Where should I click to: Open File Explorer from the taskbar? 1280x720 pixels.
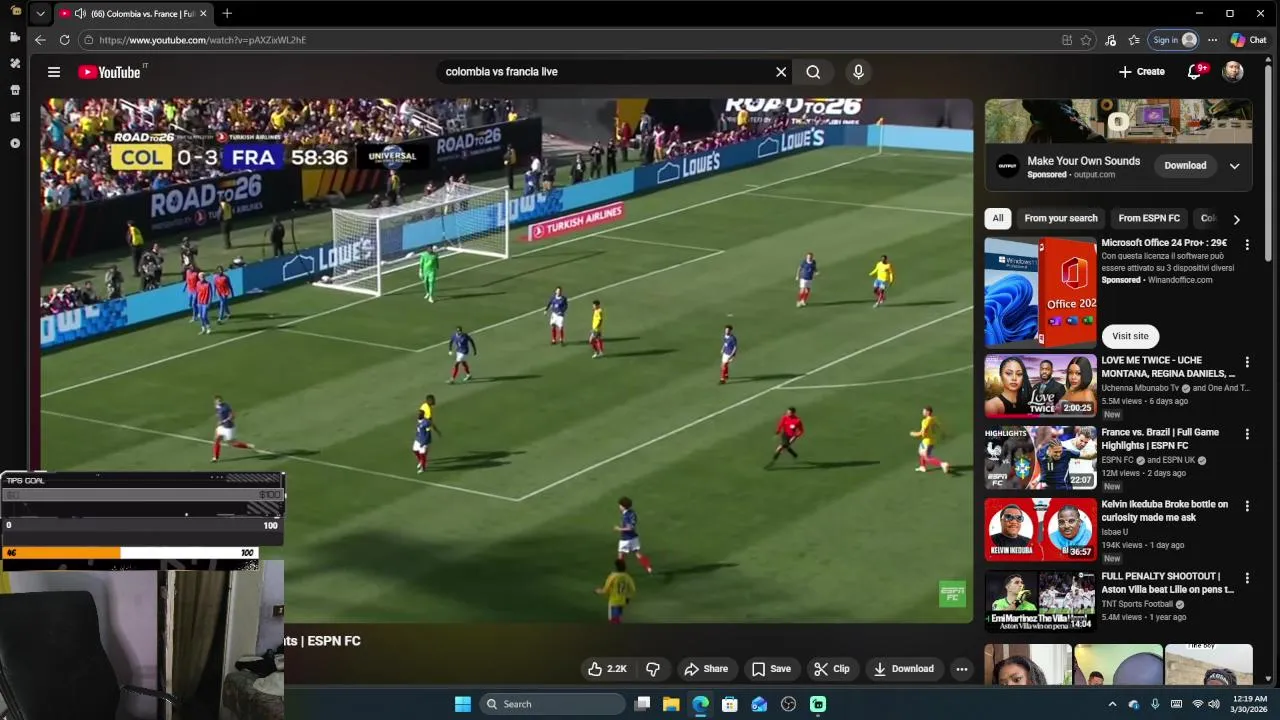tap(671, 704)
